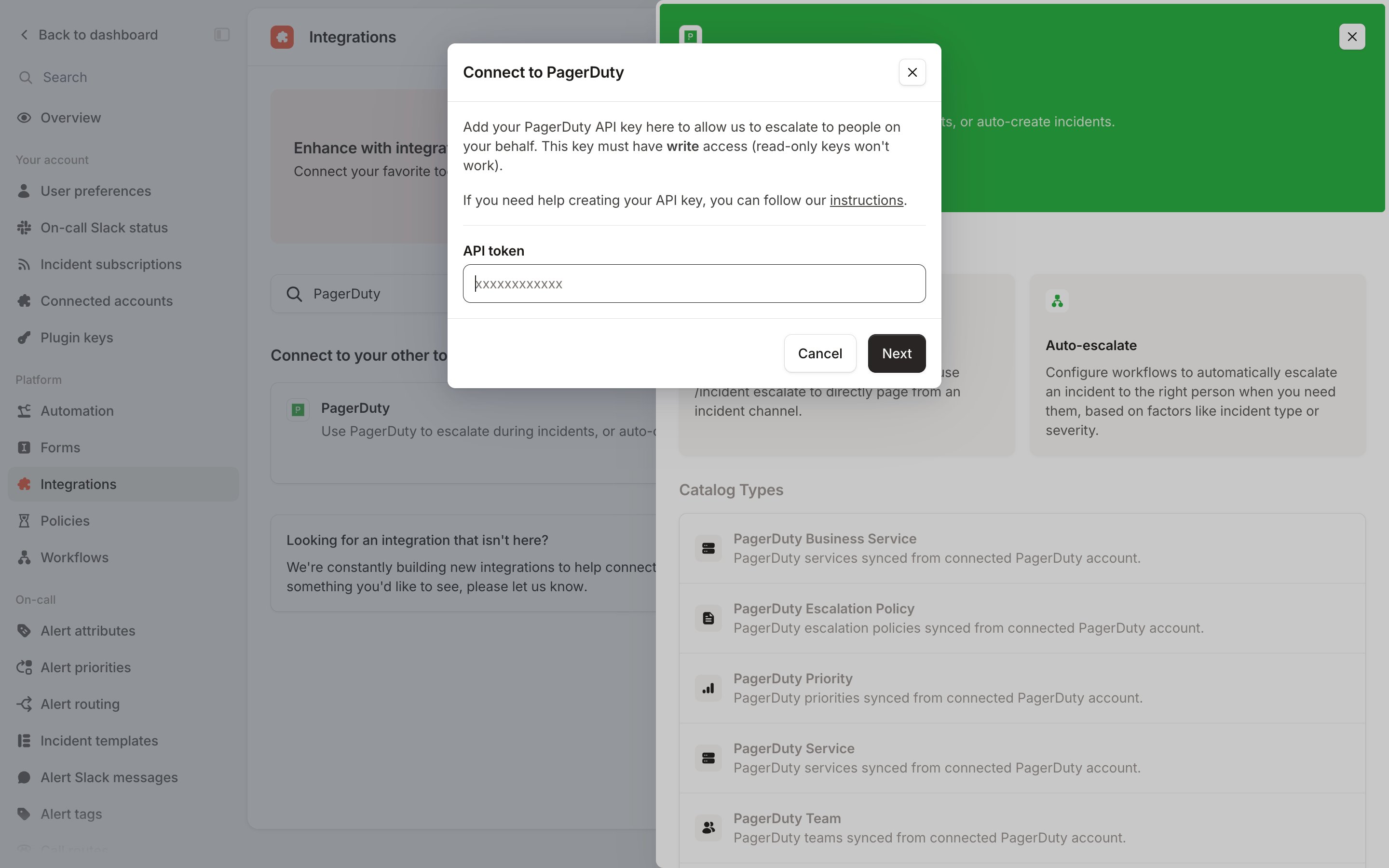Click the Automation icon in sidebar
The width and height of the screenshot is (1389, 868).
(24, 411)
